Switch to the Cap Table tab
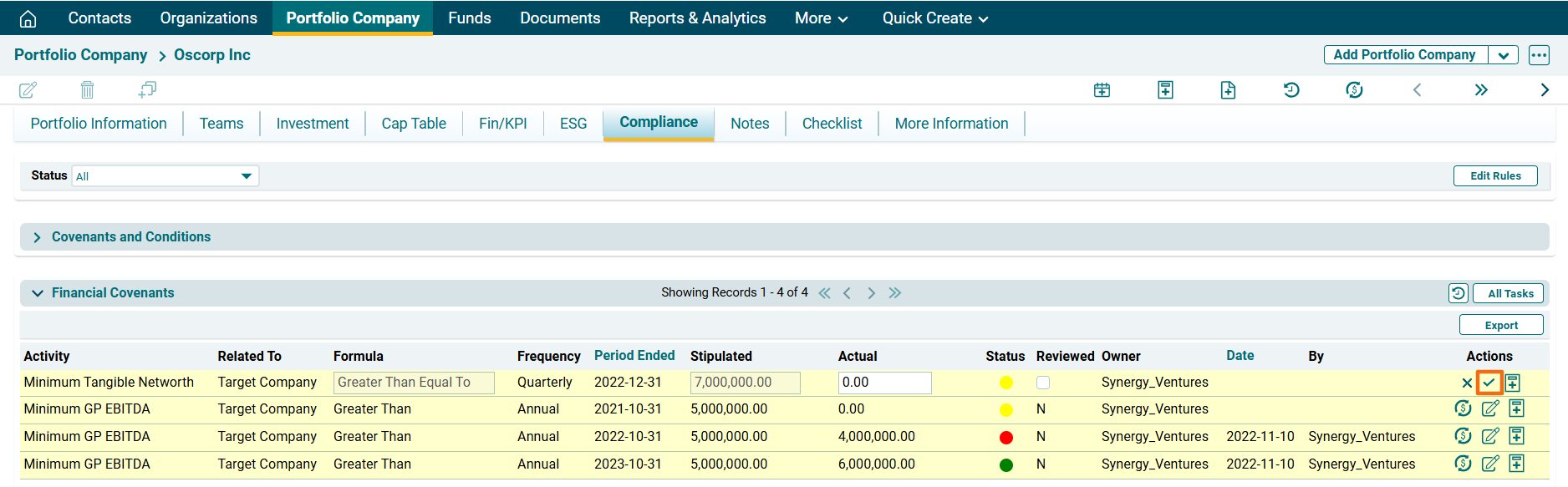Viewport: 1568px width, 487px height. (x=414, y=124)
